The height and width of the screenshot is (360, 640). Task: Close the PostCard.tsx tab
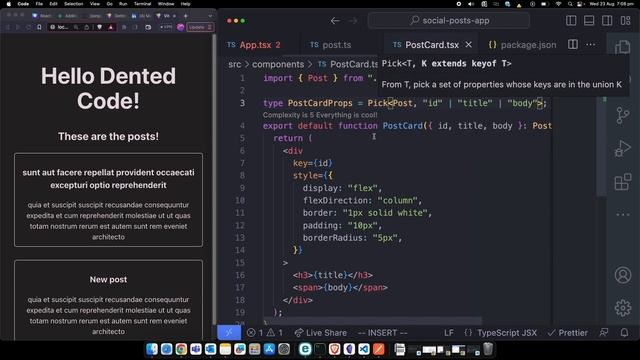coord(469,45)
